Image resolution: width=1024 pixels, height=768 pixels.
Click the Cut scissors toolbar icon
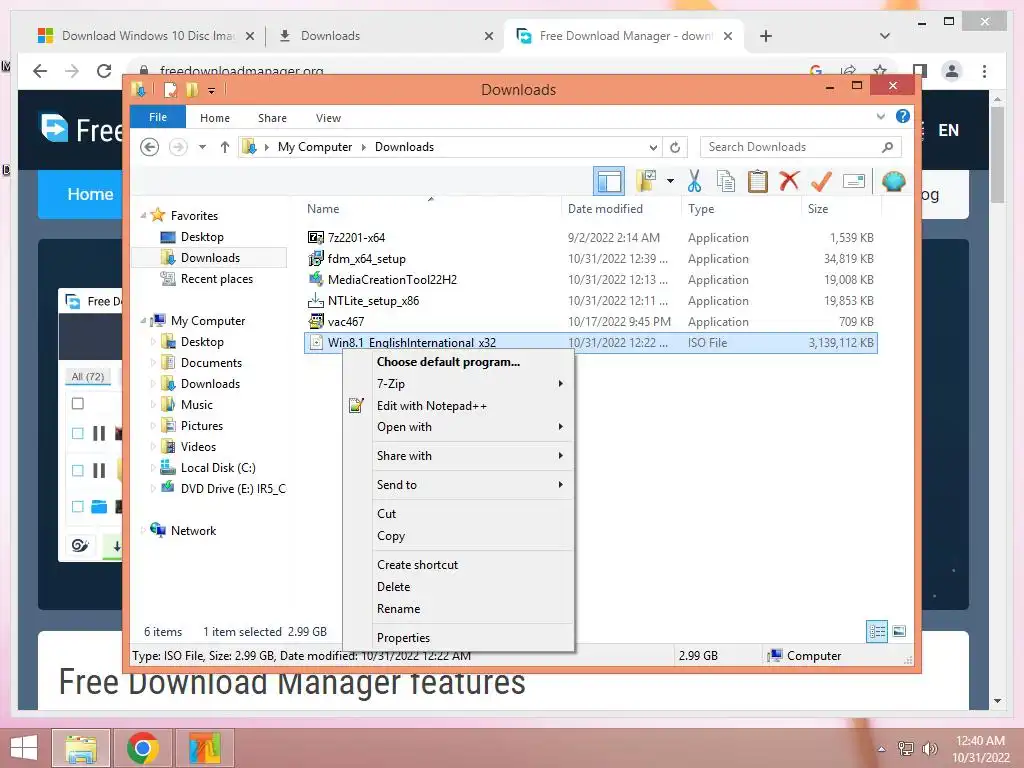click(x=694, y=181)
